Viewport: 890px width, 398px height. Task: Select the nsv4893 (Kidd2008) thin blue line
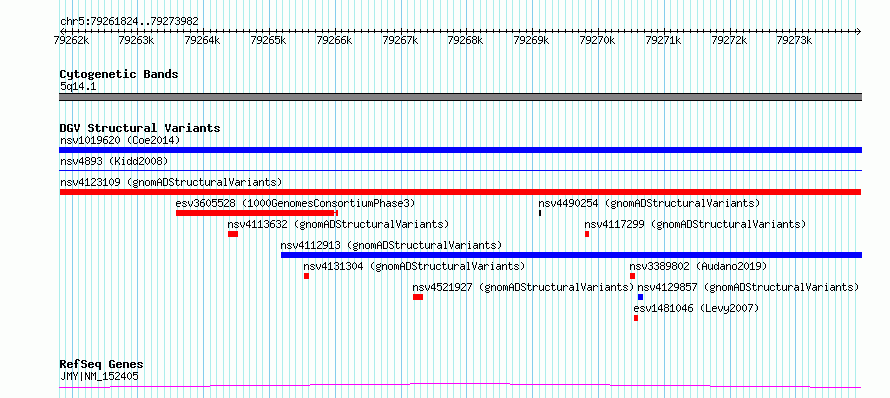(x=460, y=170)
